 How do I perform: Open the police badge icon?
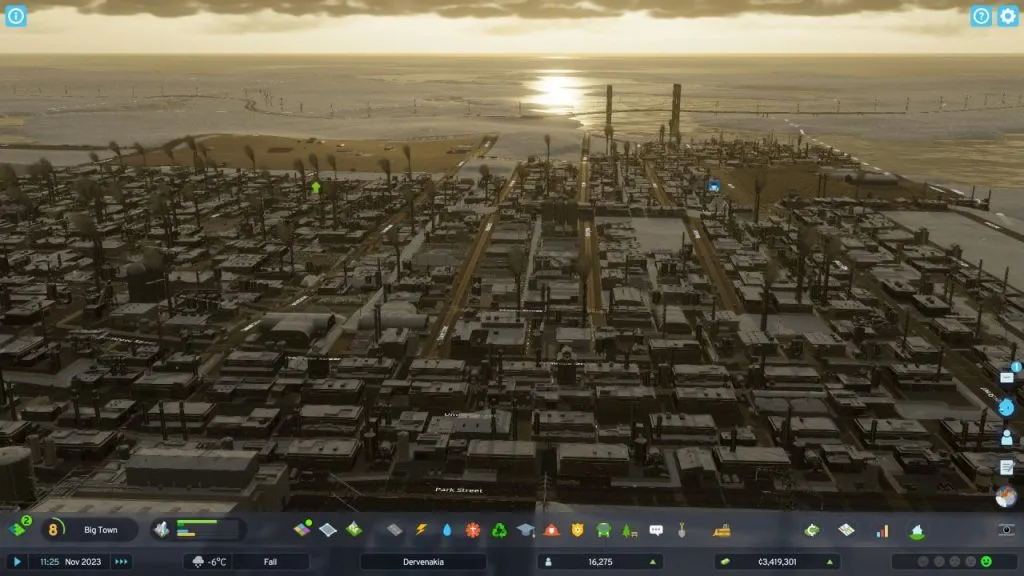point(577,530)
